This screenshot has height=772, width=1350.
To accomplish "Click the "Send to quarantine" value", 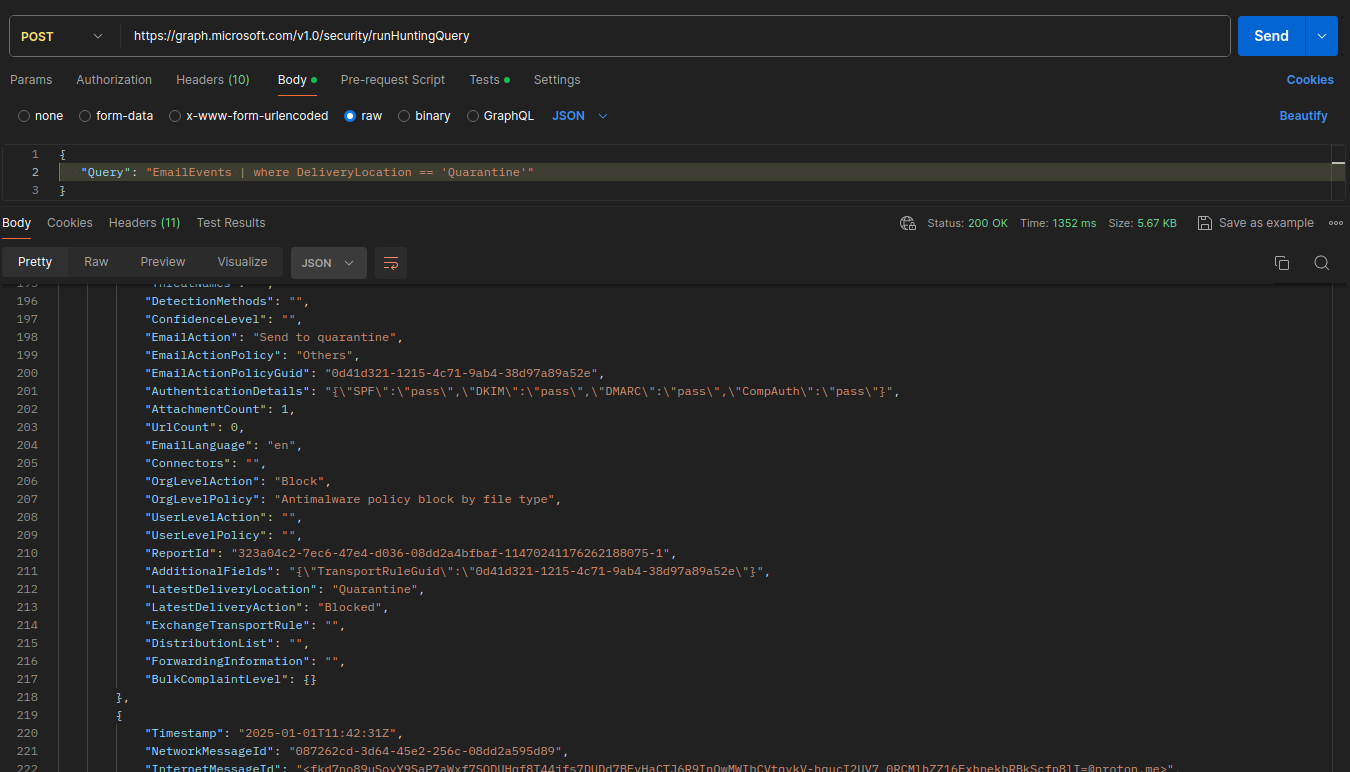I will click(x=327, y=337).
